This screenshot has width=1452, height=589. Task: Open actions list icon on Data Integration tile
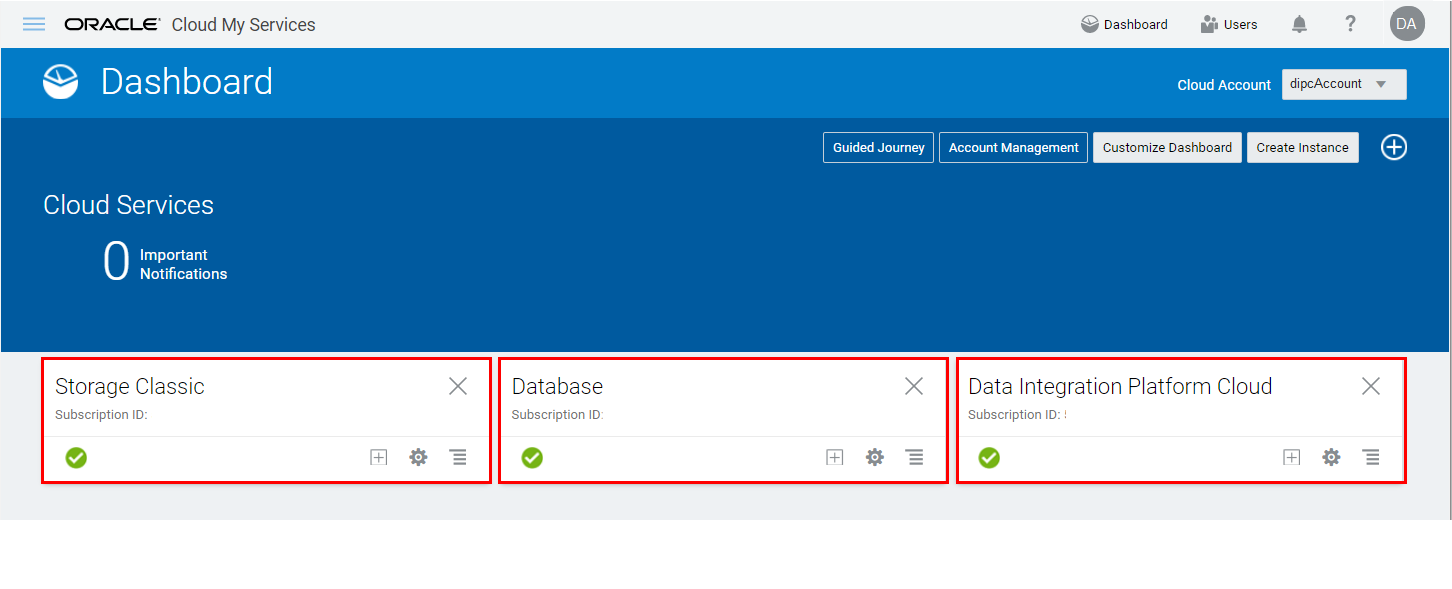pyautogui.click(x=1371, y=457)
